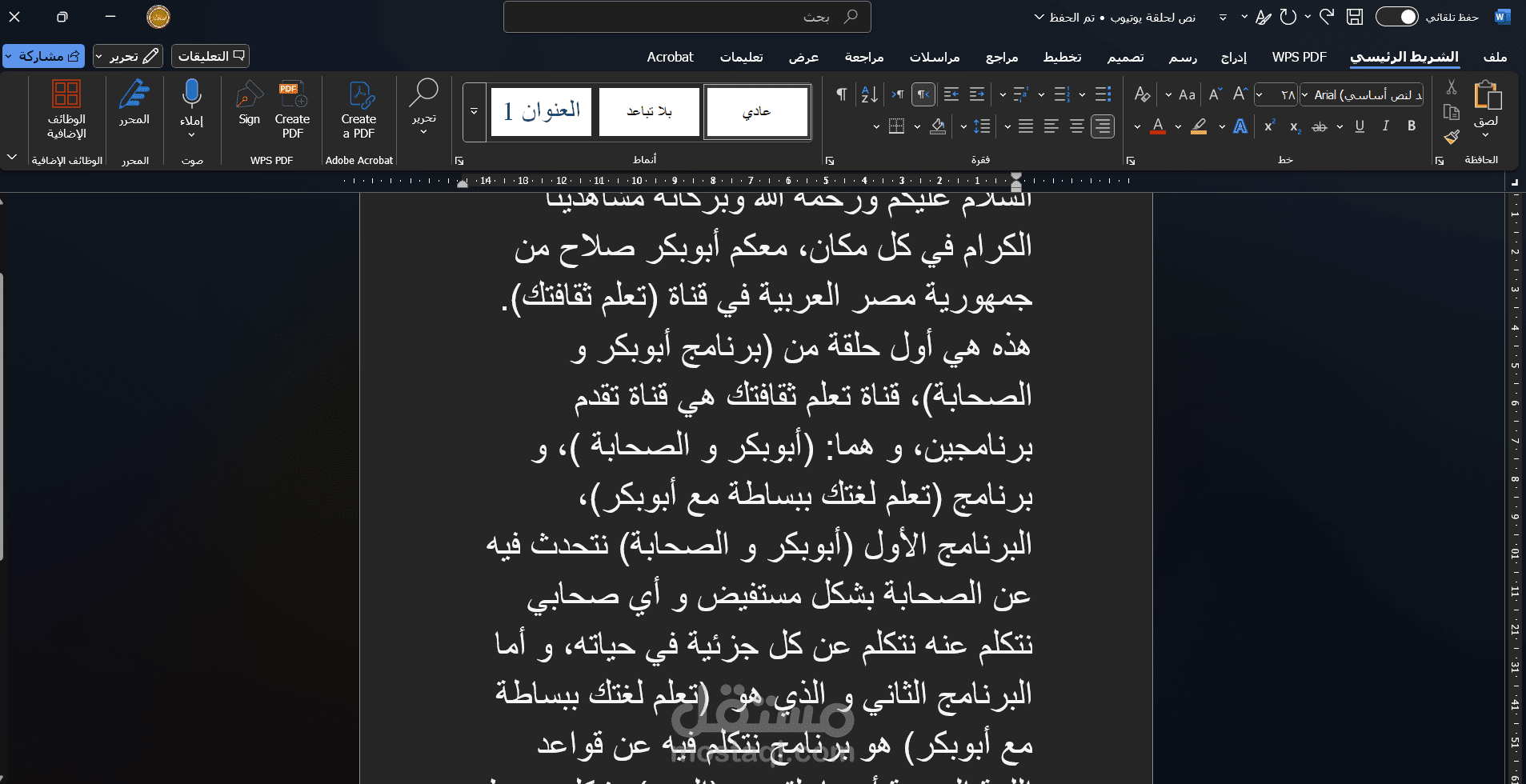Click the Borders grid icon

tap(897, 126)
